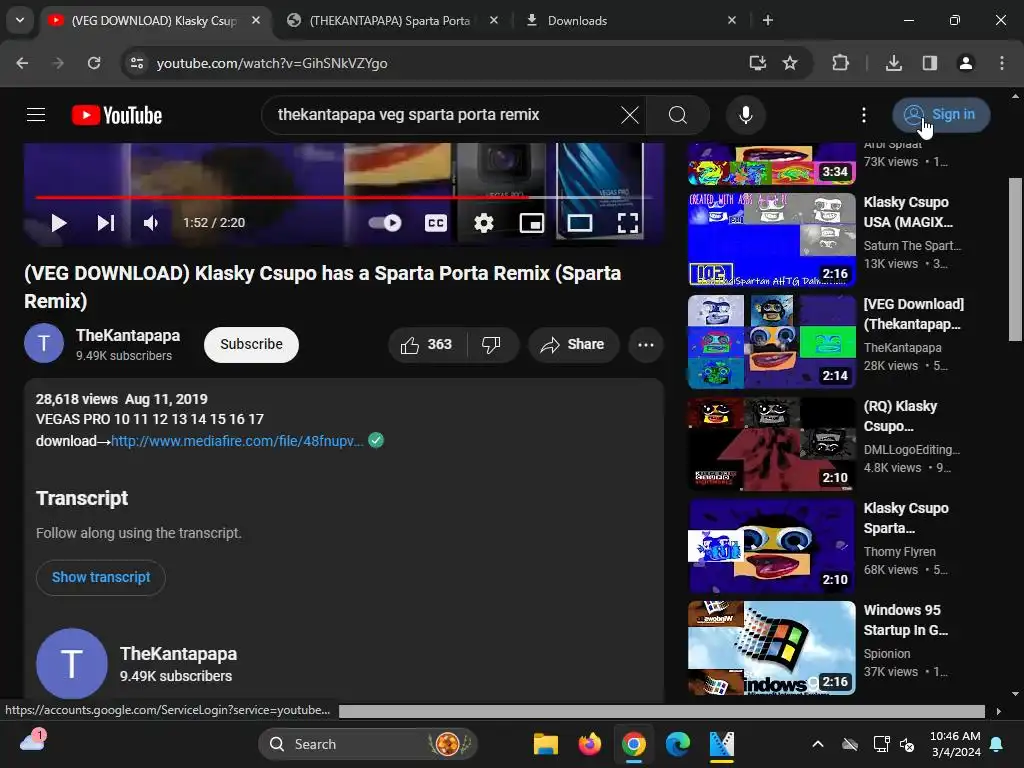1024x768 pixels.
Task: Click Show transcript button
Action: click(101, 578)
